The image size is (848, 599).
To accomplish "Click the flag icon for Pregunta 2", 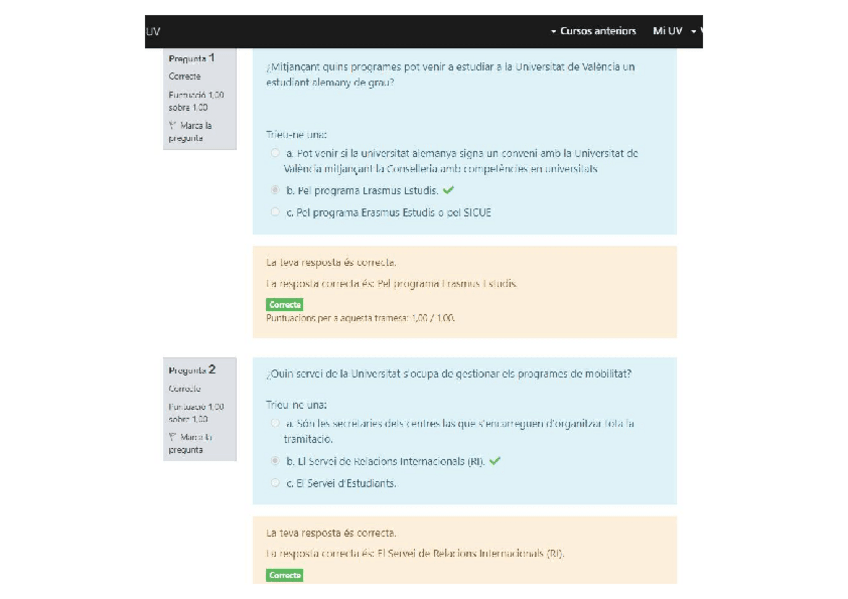I will (172, 437).
